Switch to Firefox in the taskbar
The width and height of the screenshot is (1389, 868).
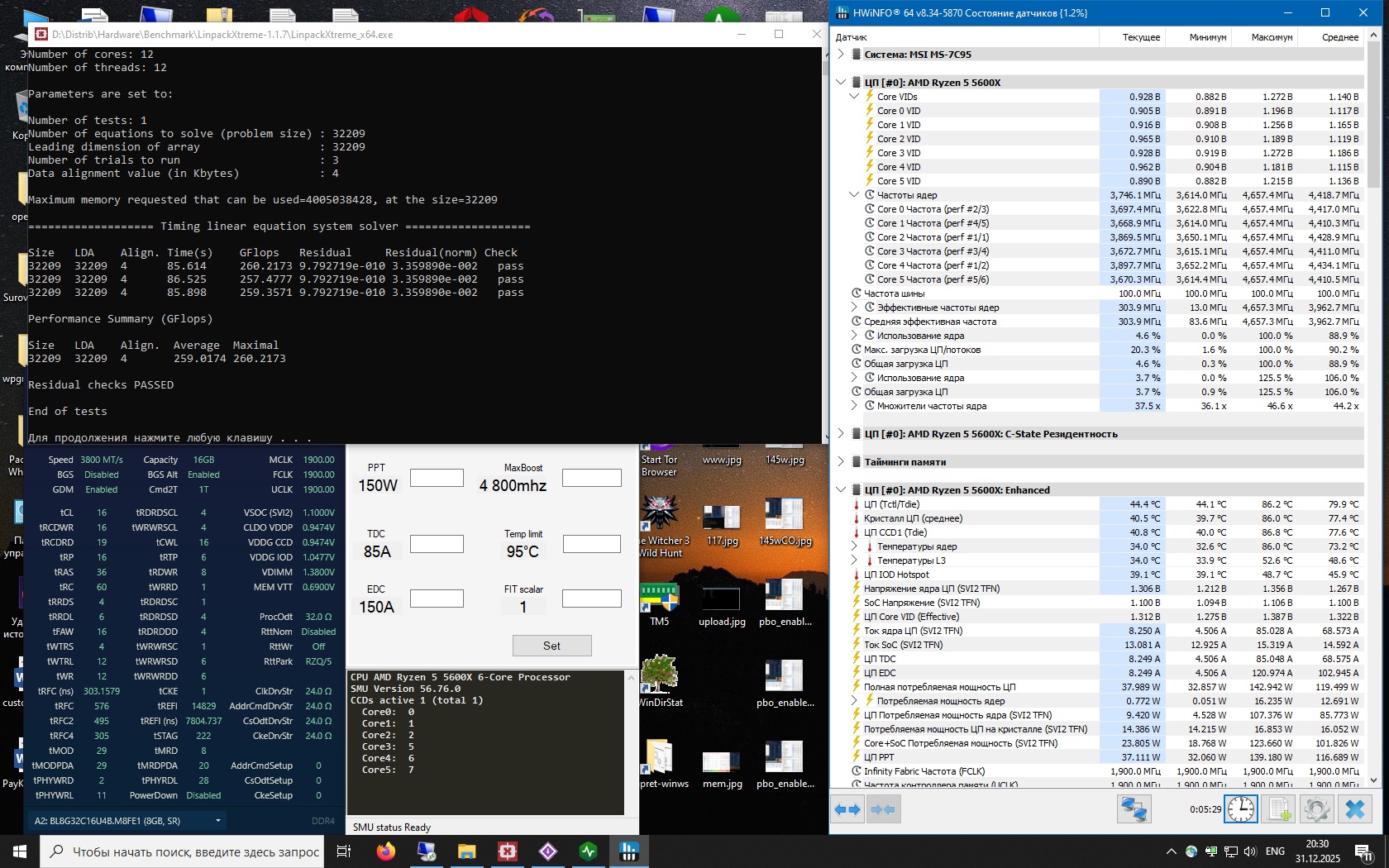pos(385,851)
